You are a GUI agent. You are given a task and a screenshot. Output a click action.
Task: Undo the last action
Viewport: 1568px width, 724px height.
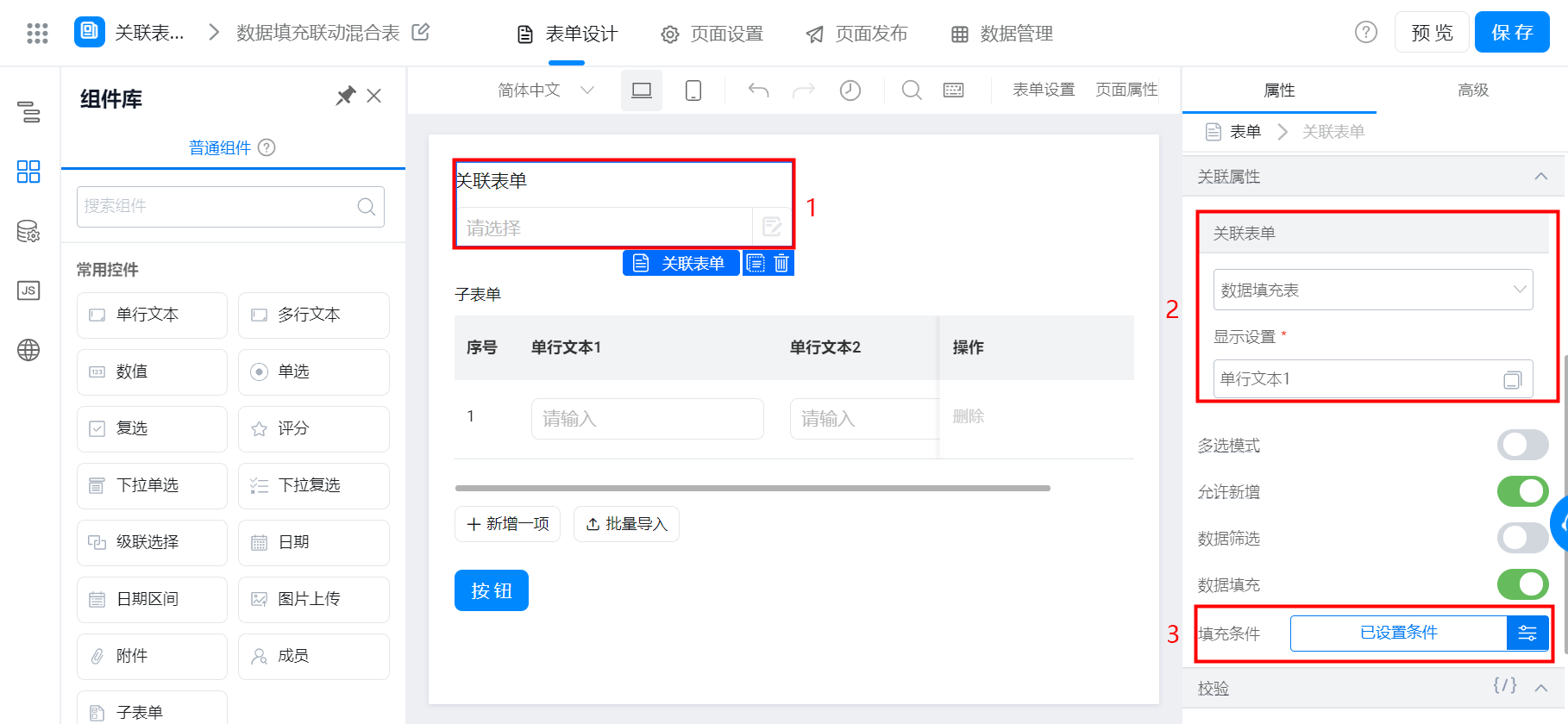[x=758, y=90]
